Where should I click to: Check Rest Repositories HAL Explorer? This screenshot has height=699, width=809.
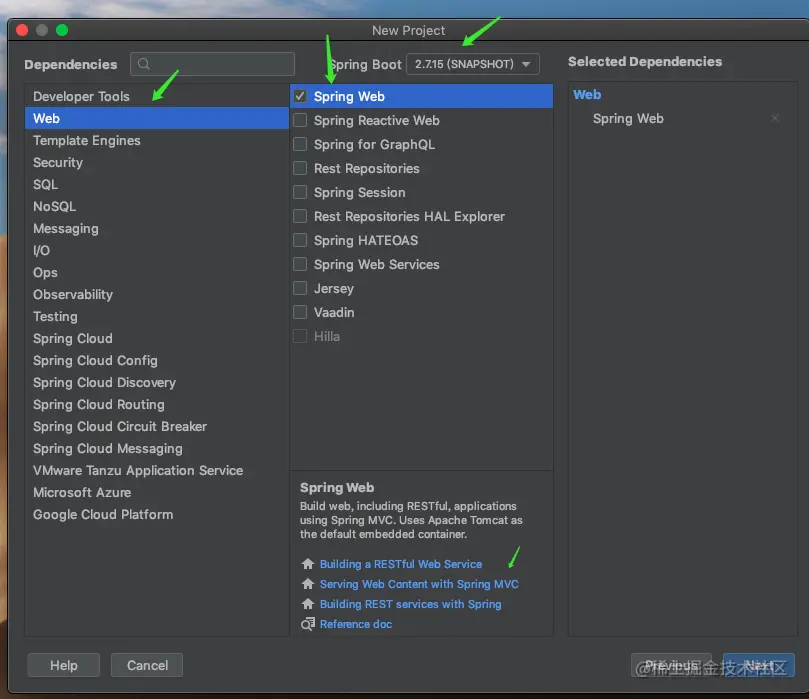[x=300, y=216]
